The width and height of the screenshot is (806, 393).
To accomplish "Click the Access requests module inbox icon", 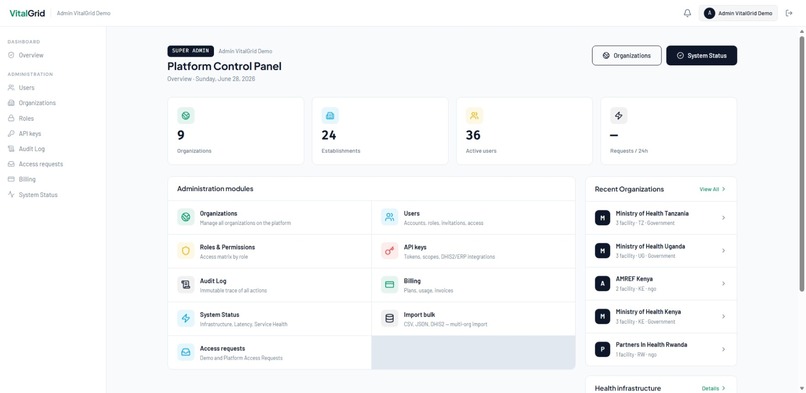I will pos(186,352).
